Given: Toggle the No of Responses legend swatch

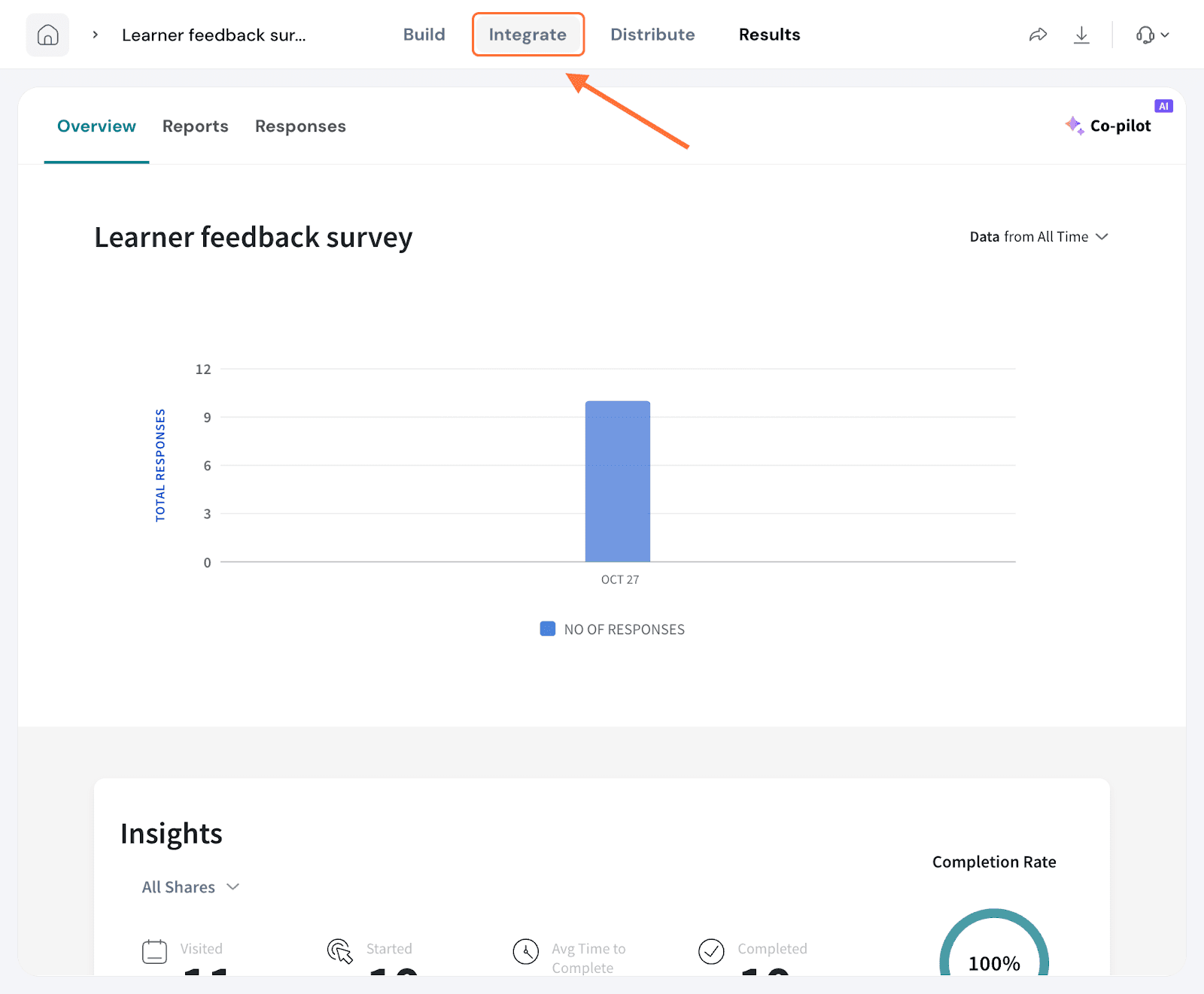Looking at the screenshot, I should point(548,629).
